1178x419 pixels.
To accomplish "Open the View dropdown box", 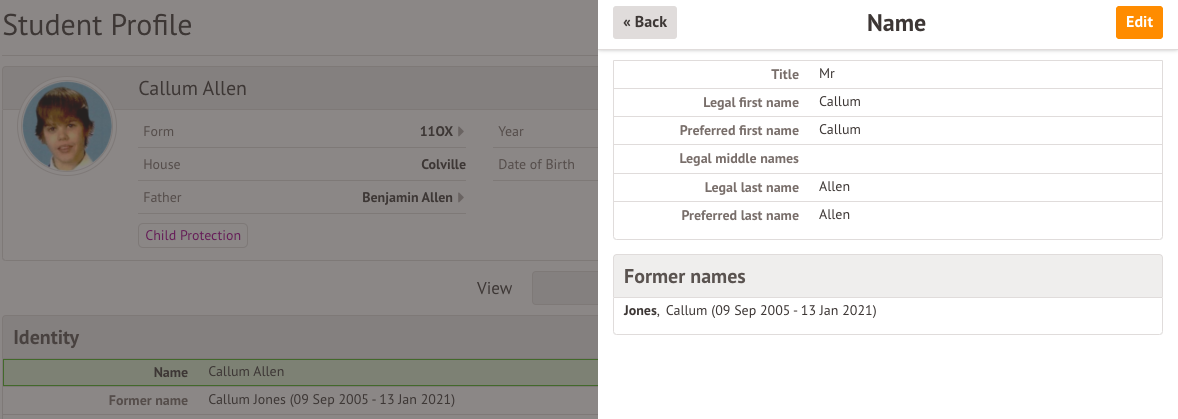I will point(565,288).
